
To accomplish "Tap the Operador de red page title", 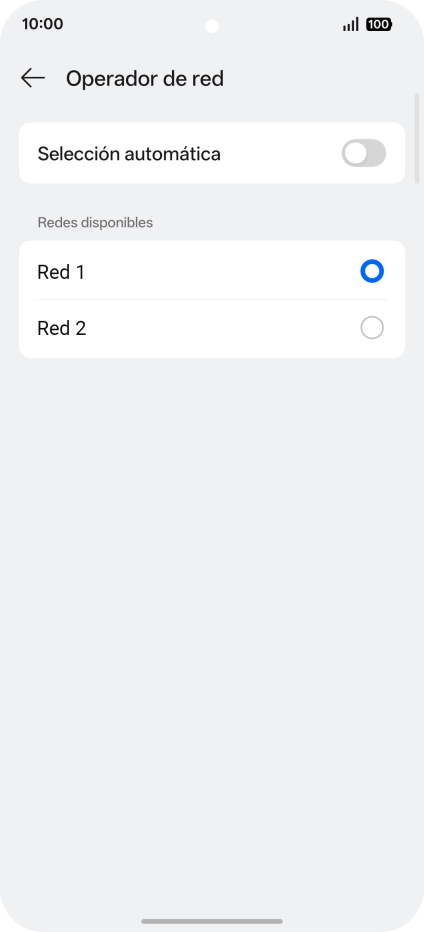I will click(x=145, y=78).
